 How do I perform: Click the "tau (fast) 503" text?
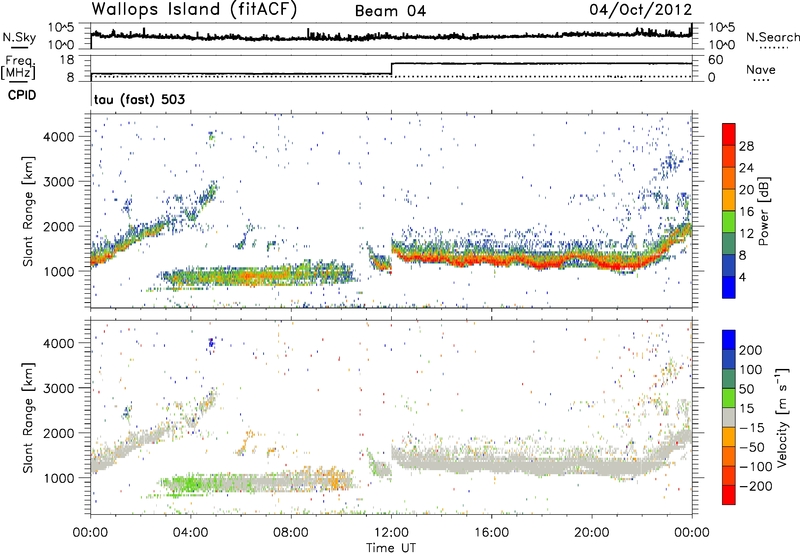click(139, 99)
